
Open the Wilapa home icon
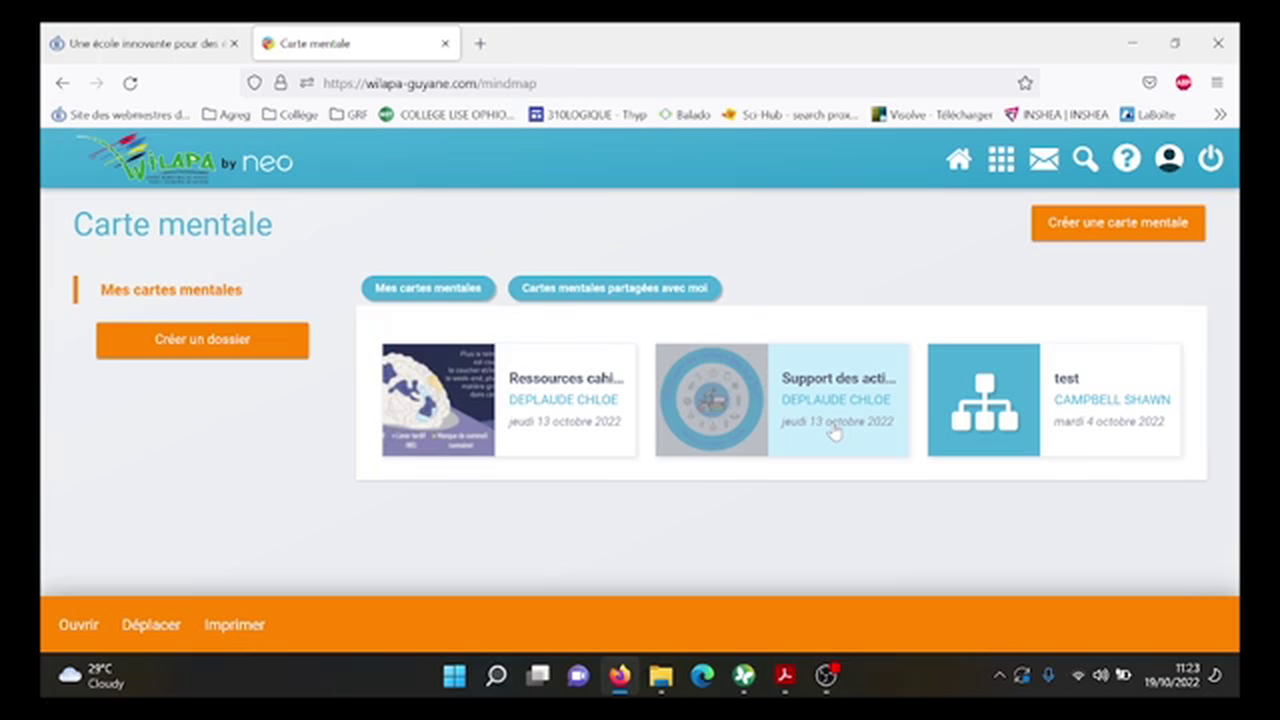coord(958,159)
